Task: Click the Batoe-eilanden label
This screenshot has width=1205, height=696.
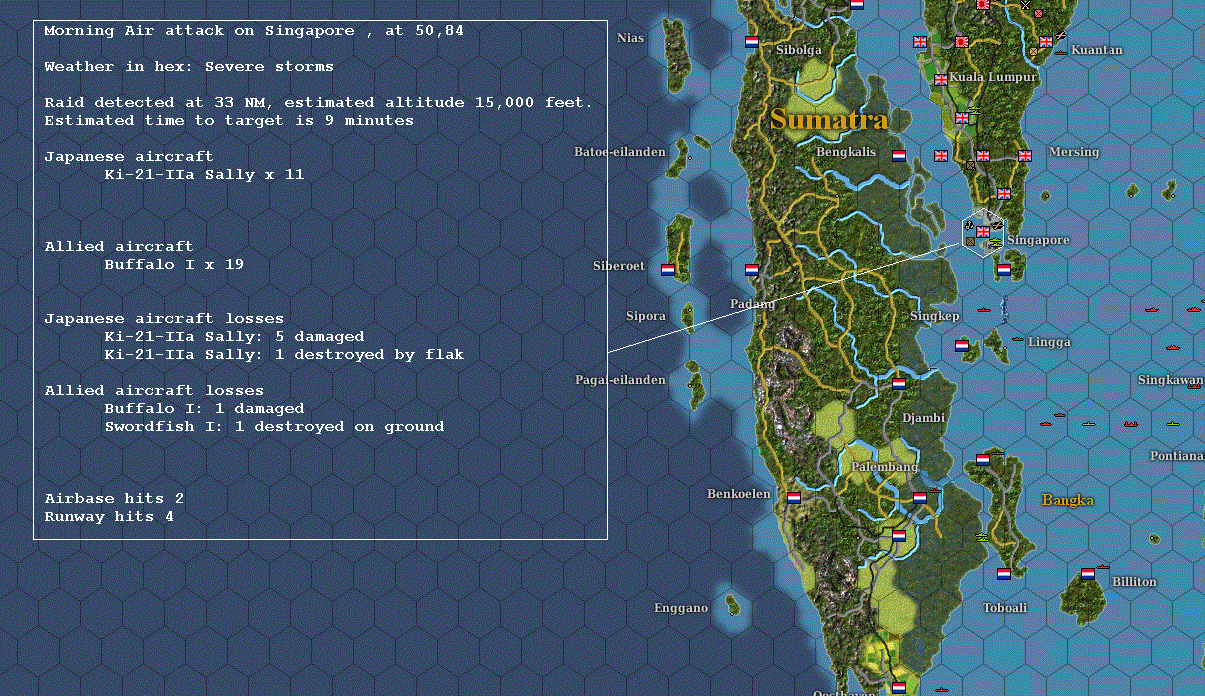Action: point(620,152)
